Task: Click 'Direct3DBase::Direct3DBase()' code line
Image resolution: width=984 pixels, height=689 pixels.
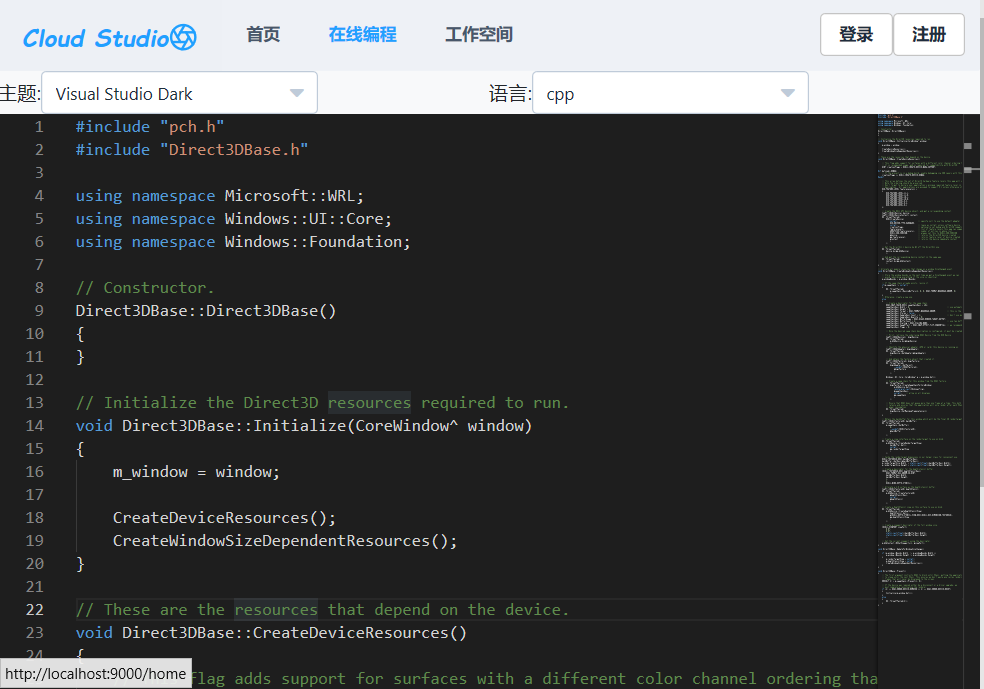Action: (206, 311)
